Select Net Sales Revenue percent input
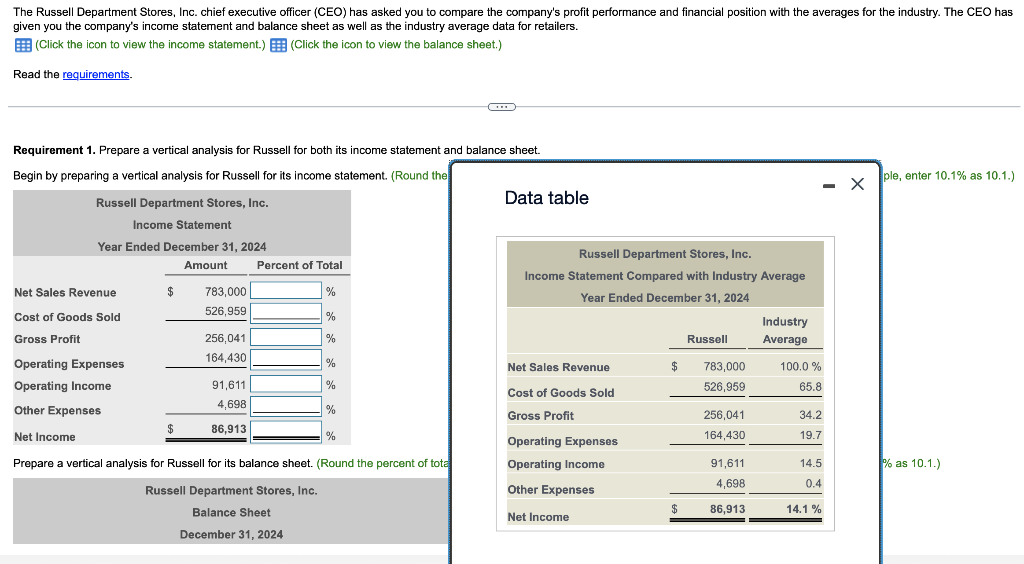This screenshot has height=564, width=1024. [286, 290]
